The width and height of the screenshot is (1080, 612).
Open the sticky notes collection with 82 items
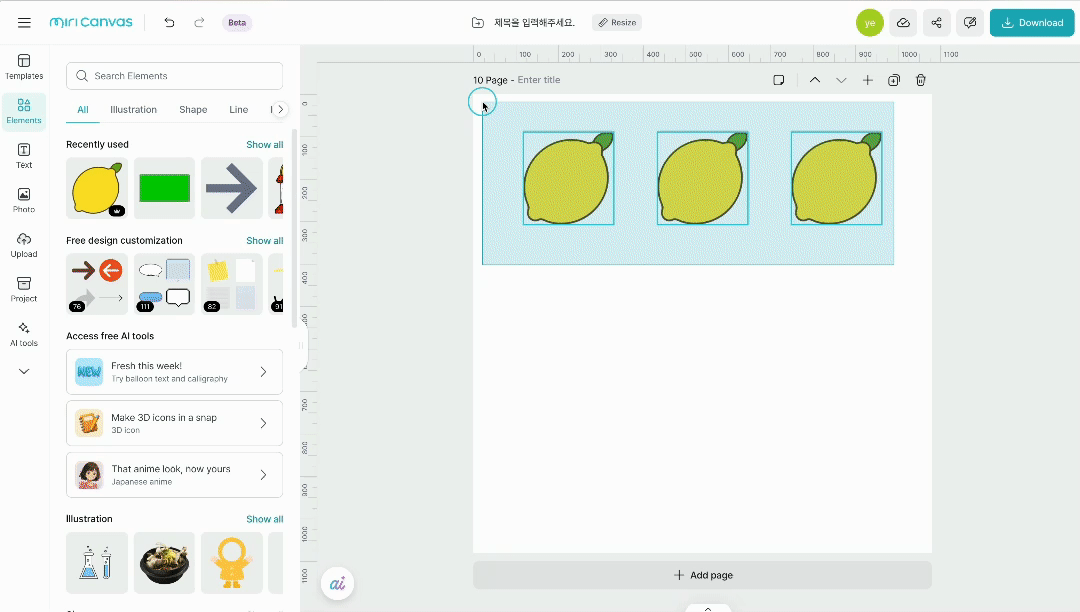click(x=231, y=284)
